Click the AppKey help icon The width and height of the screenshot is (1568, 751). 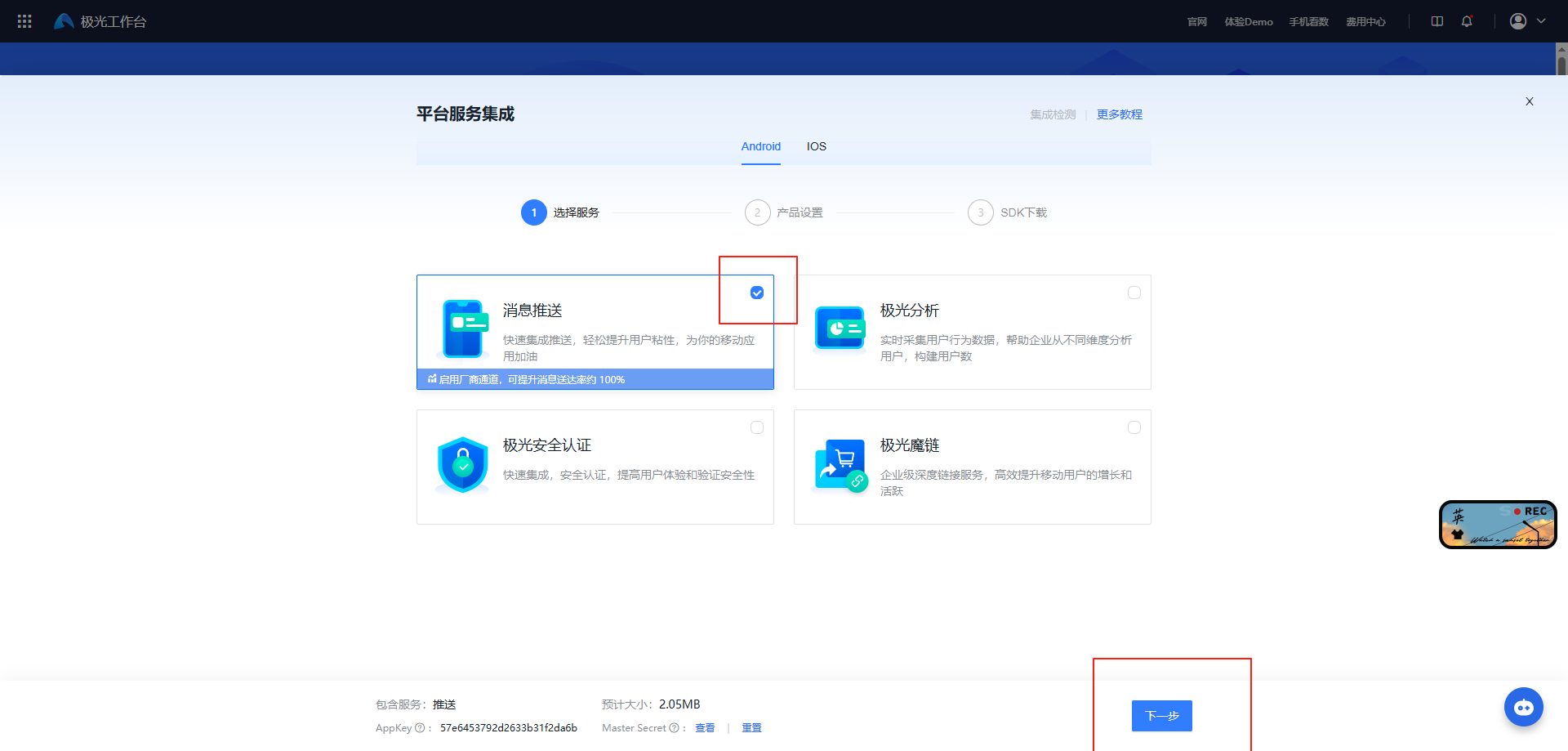(x=420, y=728)
